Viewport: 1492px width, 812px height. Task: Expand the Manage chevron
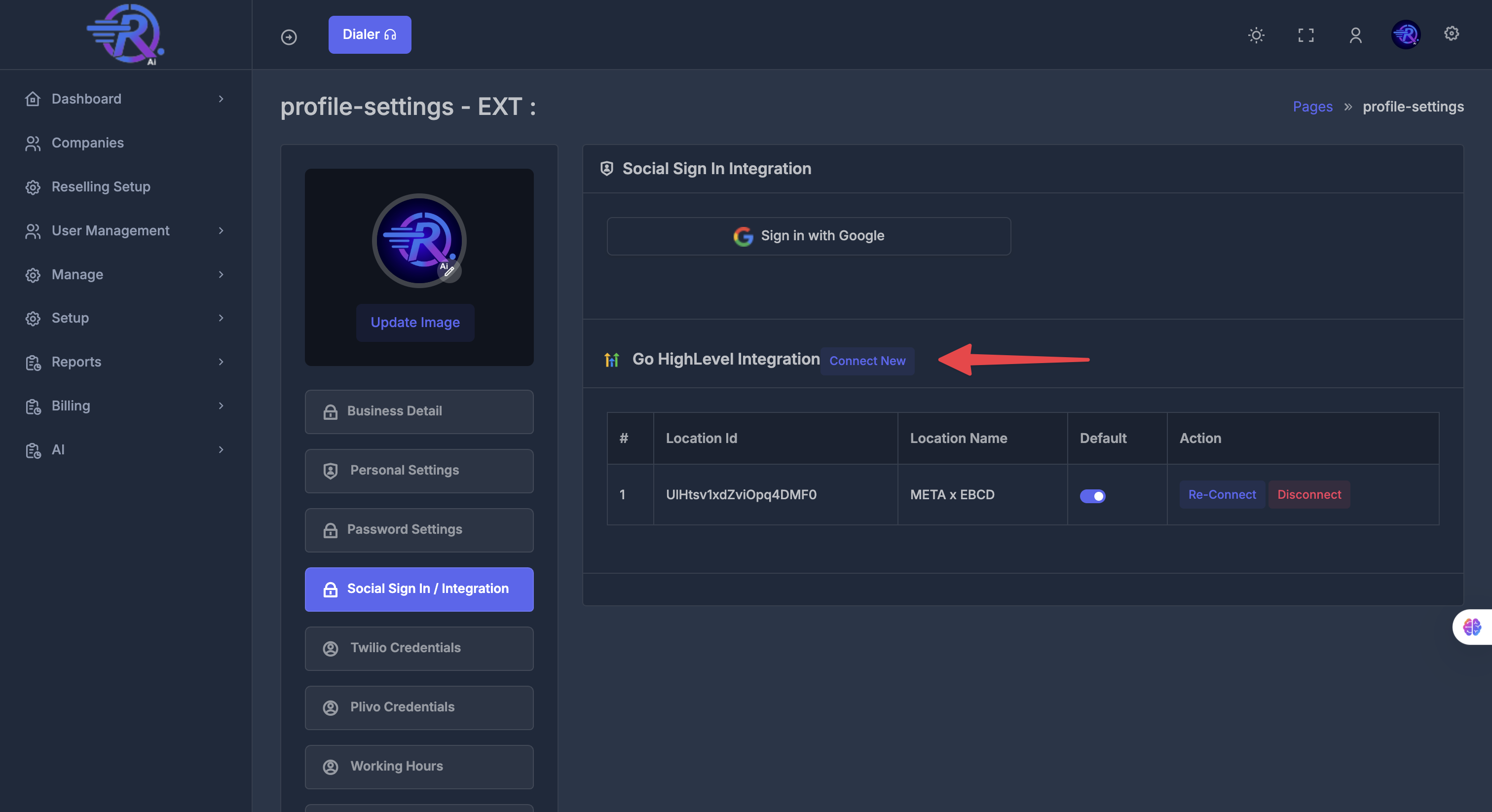coord(221,274)
